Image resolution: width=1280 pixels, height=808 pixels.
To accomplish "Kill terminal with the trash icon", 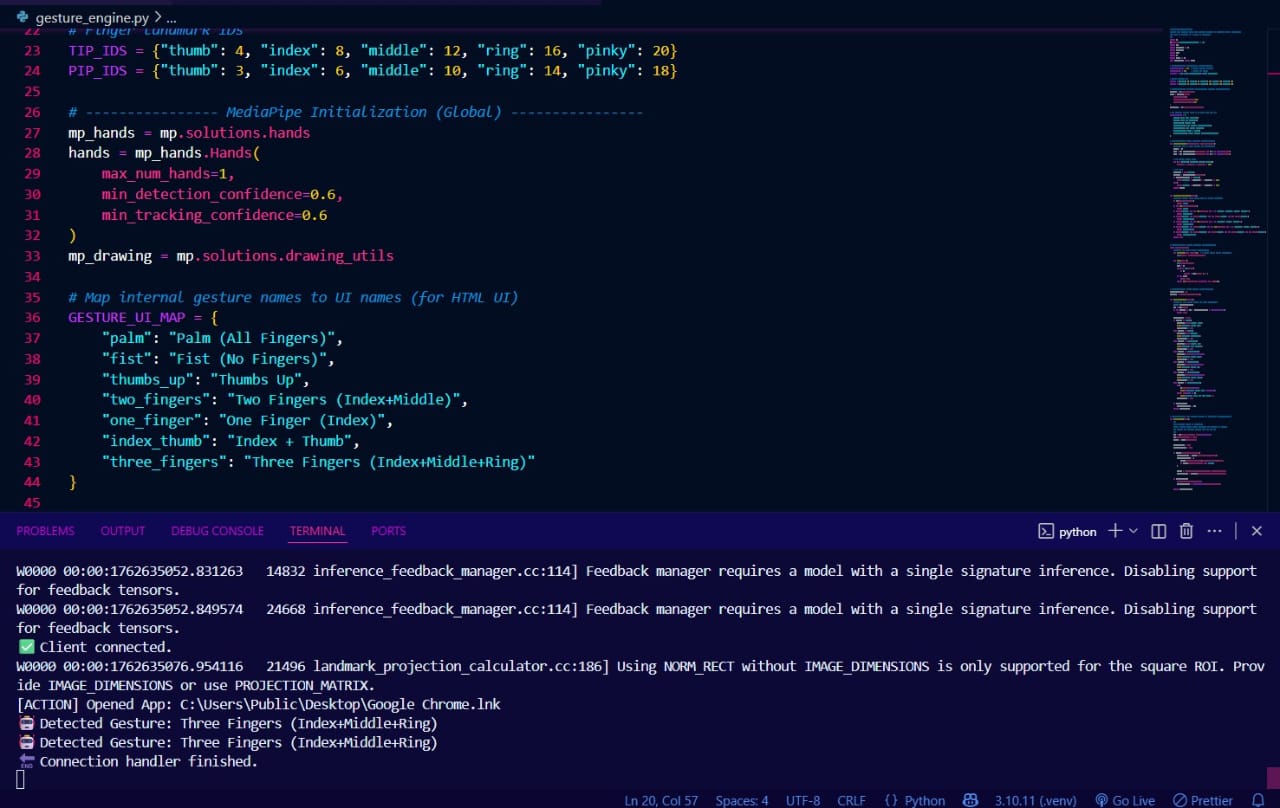I will coord(1186,531).
